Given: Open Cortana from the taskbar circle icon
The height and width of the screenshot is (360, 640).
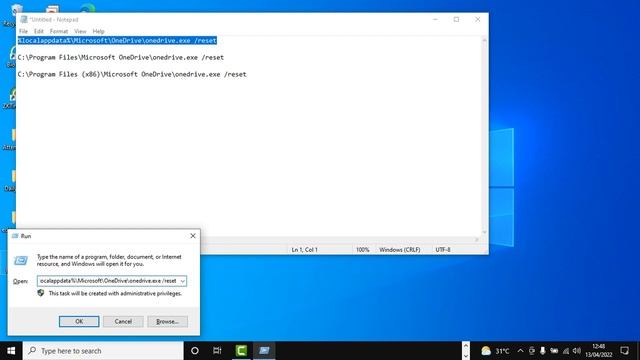Looking at the screenshot, I should (195, 351).
